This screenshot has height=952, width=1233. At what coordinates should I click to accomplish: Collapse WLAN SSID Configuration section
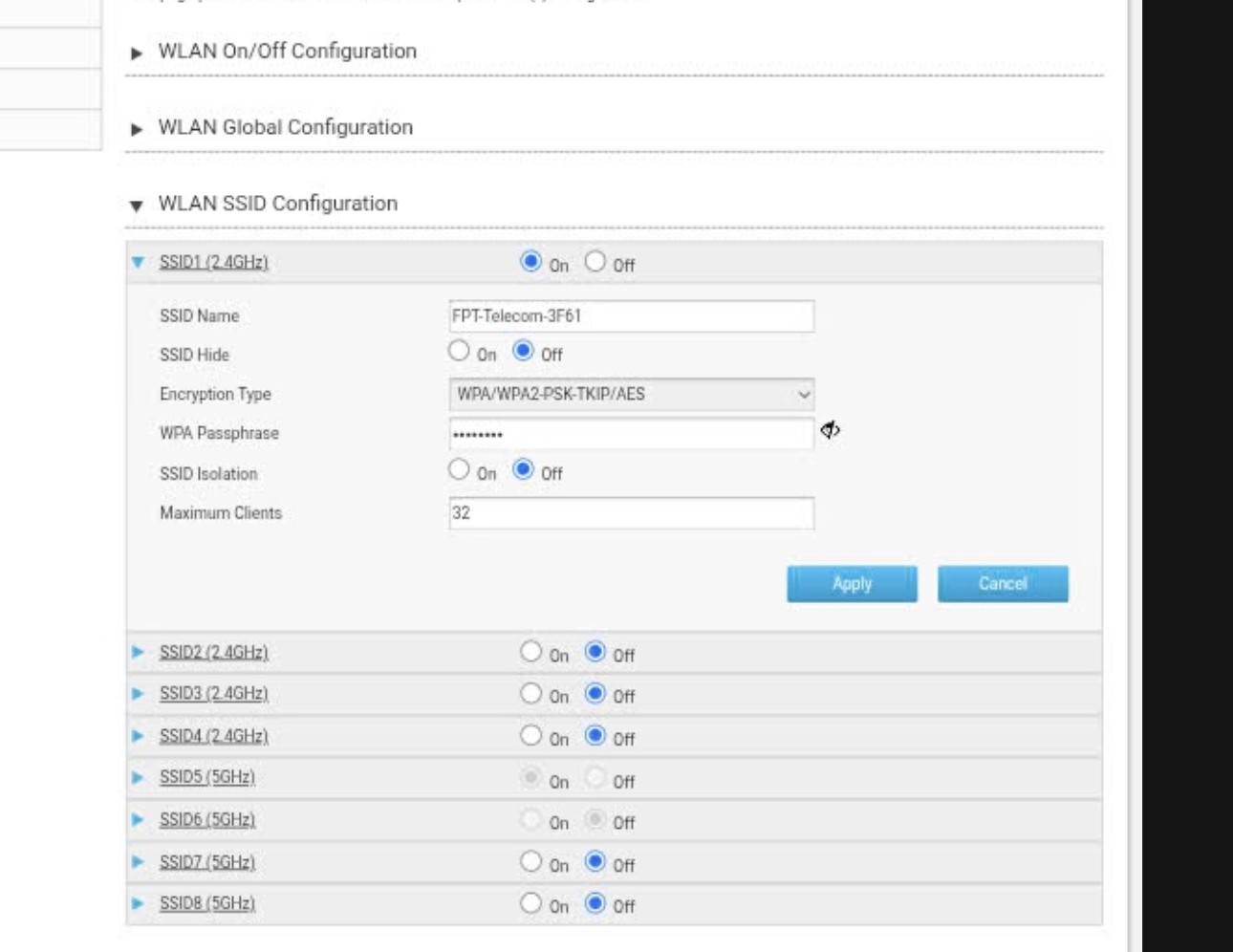tap(137, 206)
